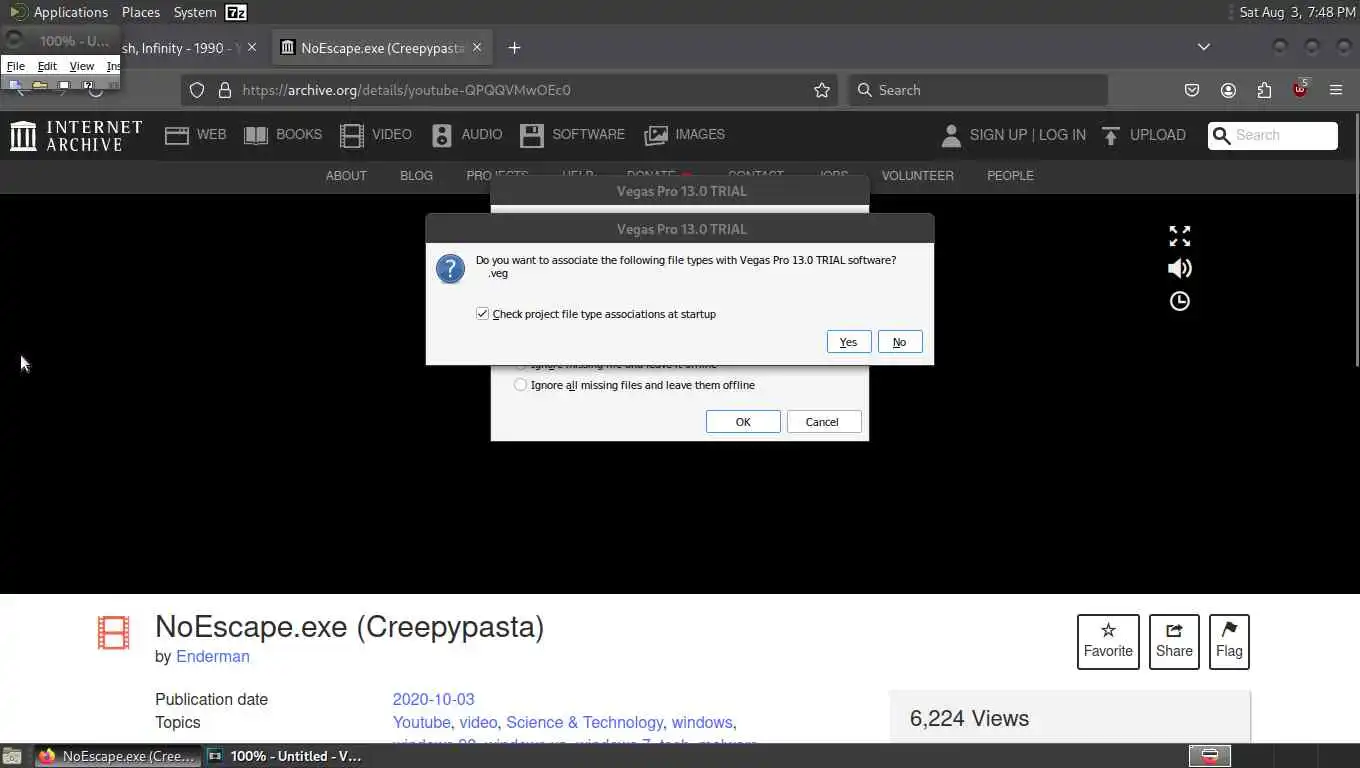Expand the list-all-tabs chevron in Firefox

pyautogui.click(x=1204, y=47)
